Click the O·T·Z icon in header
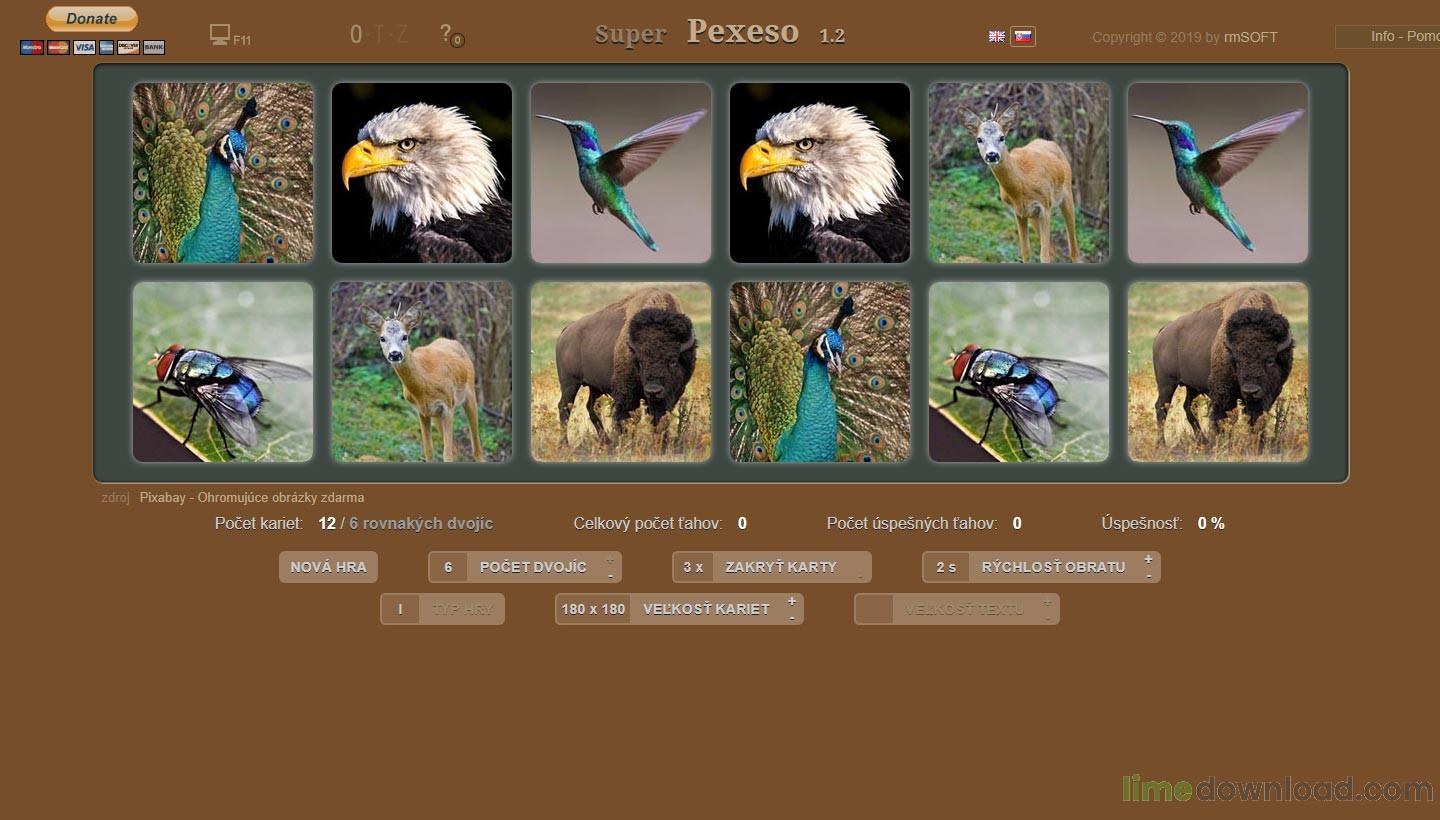Viewport: 1440px width, 820px height. [x=379, y=35]
